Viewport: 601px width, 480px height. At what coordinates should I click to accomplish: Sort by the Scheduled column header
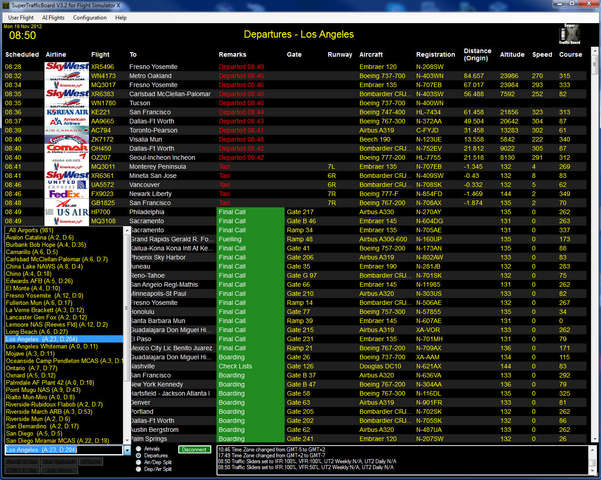click(22, 54)
